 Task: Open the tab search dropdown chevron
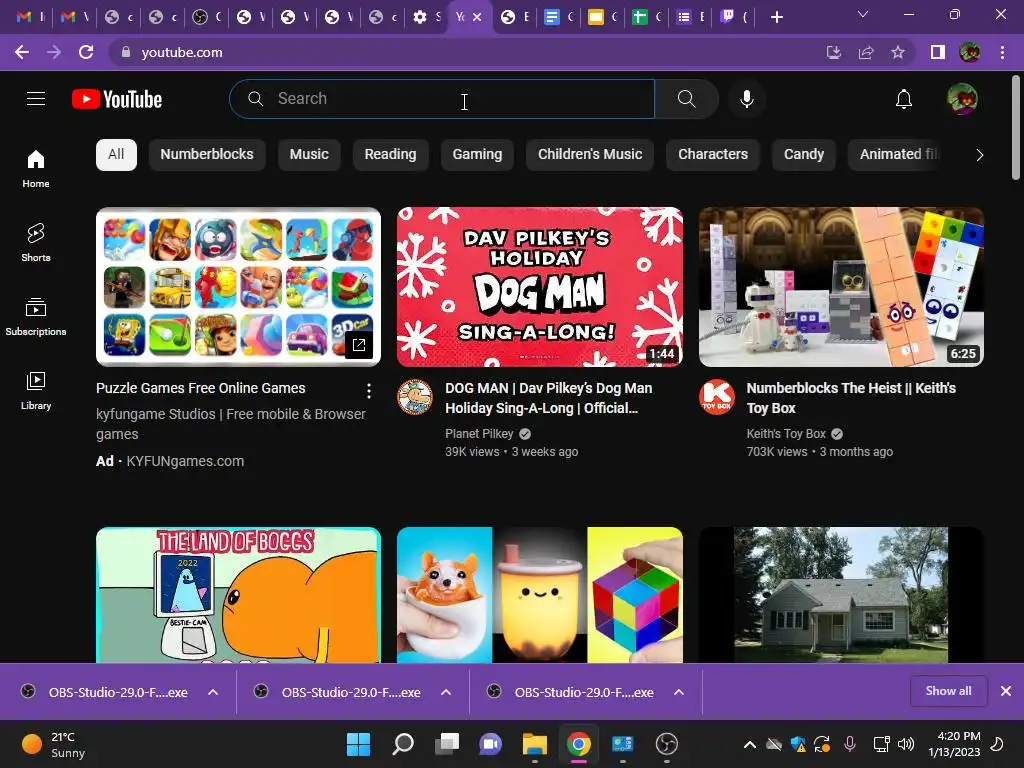863,14
